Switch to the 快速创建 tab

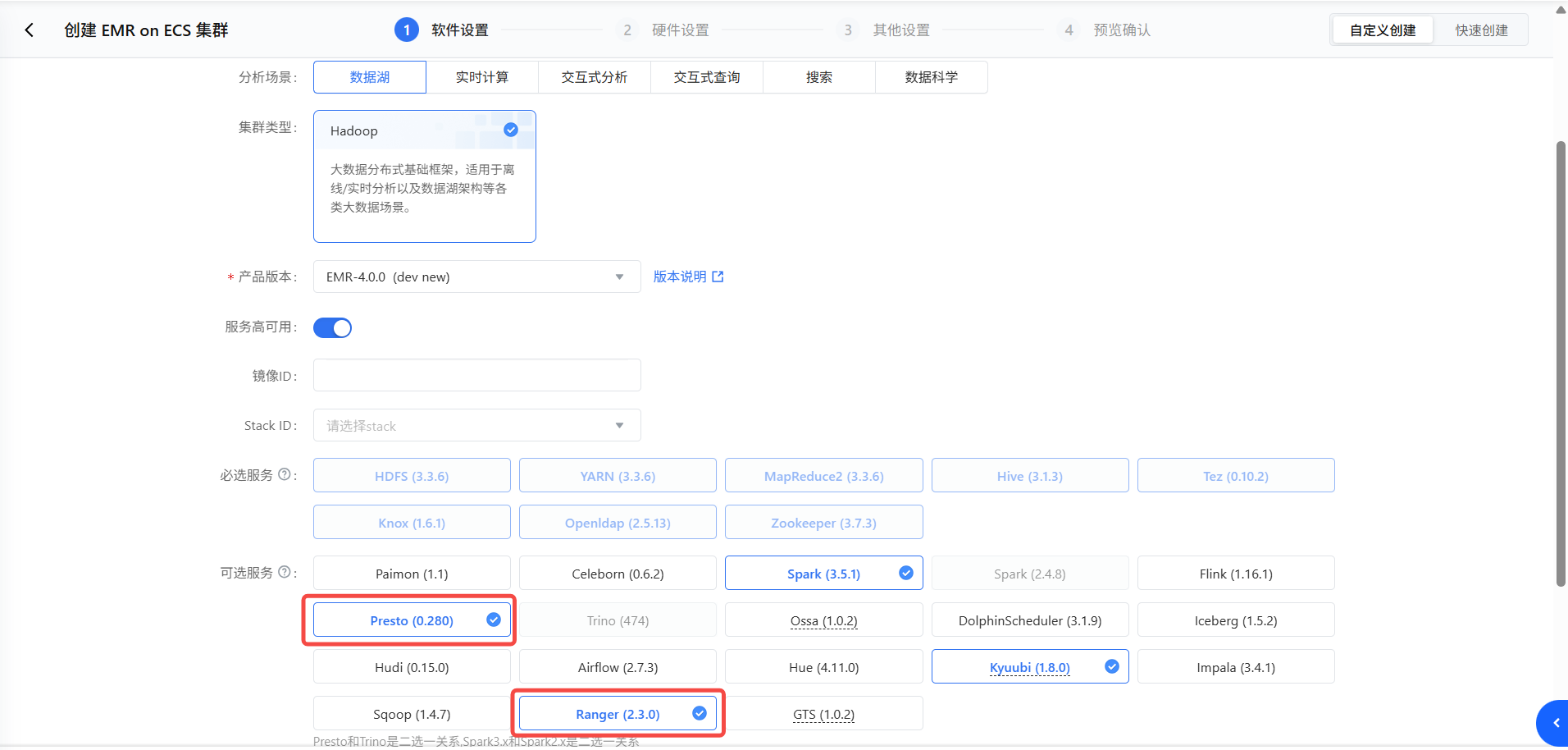coord(1481,30)
